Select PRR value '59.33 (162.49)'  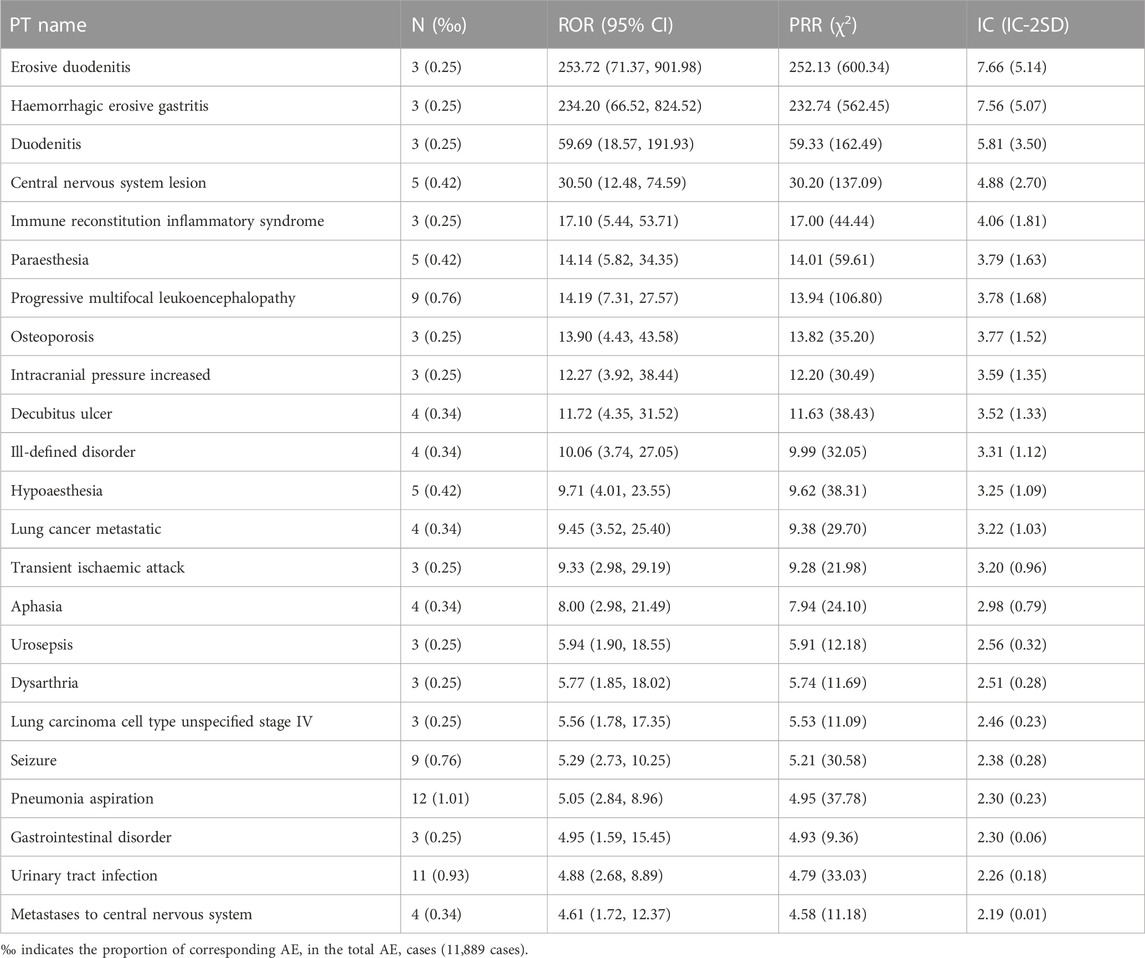pyautogui.click(x=835, y=144)
